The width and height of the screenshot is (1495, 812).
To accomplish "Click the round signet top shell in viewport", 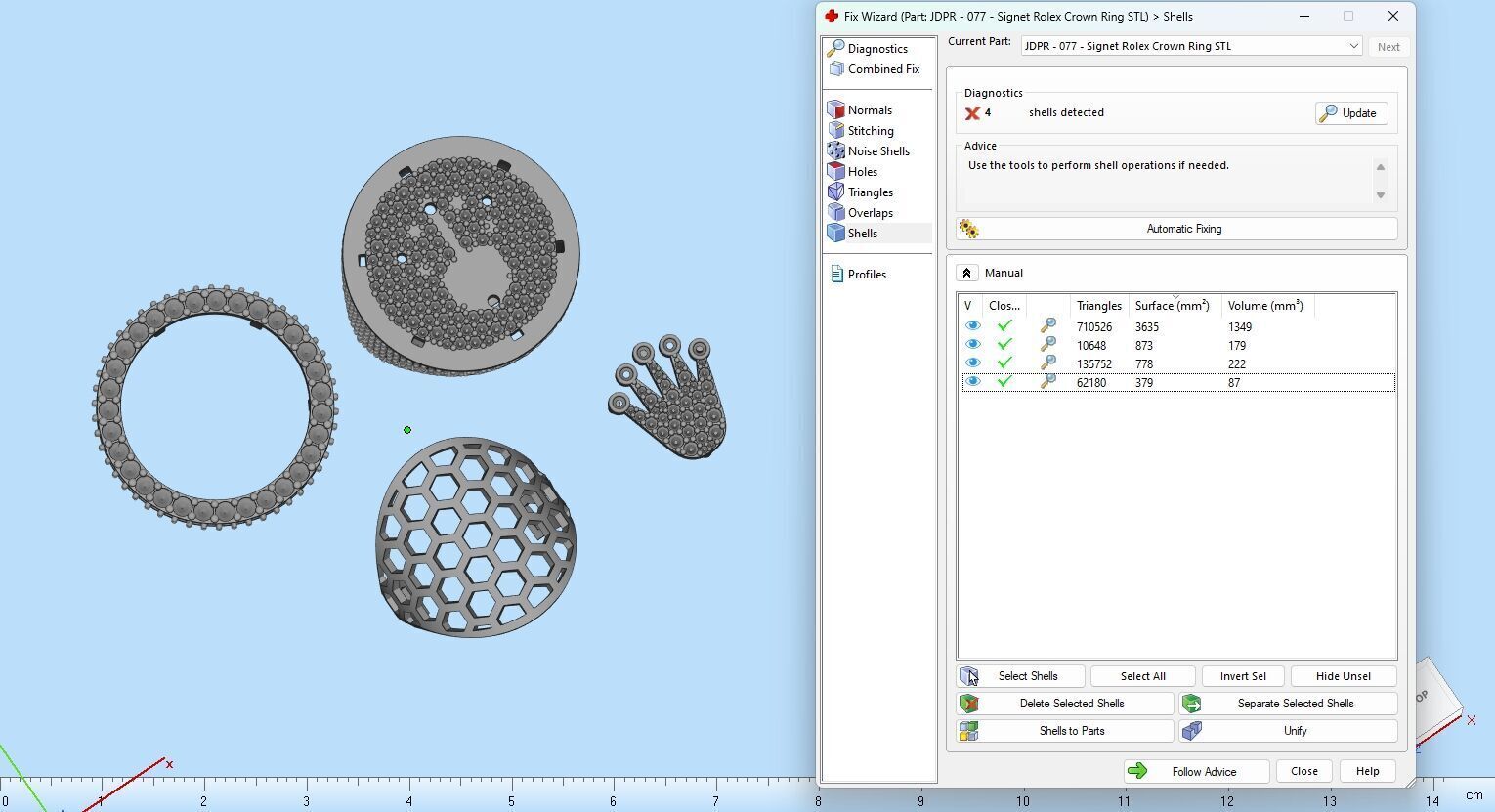I will coord(460,256).
